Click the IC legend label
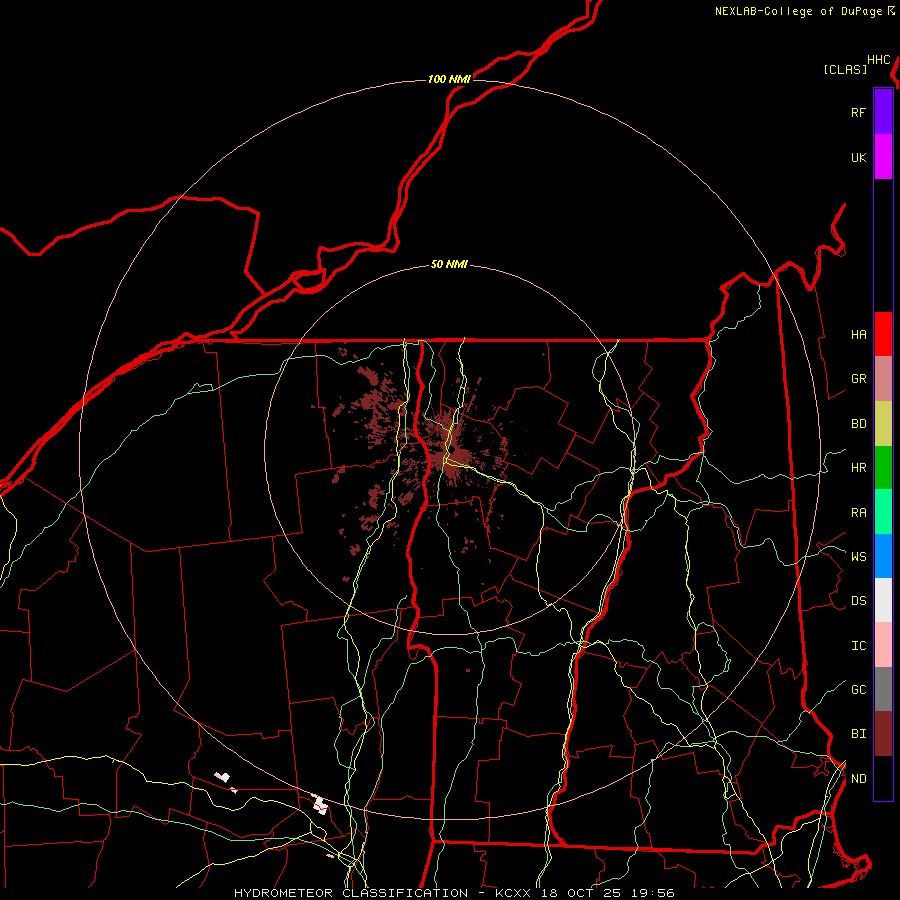The height and width of the screenshot is (900, 900). [858, 646]
